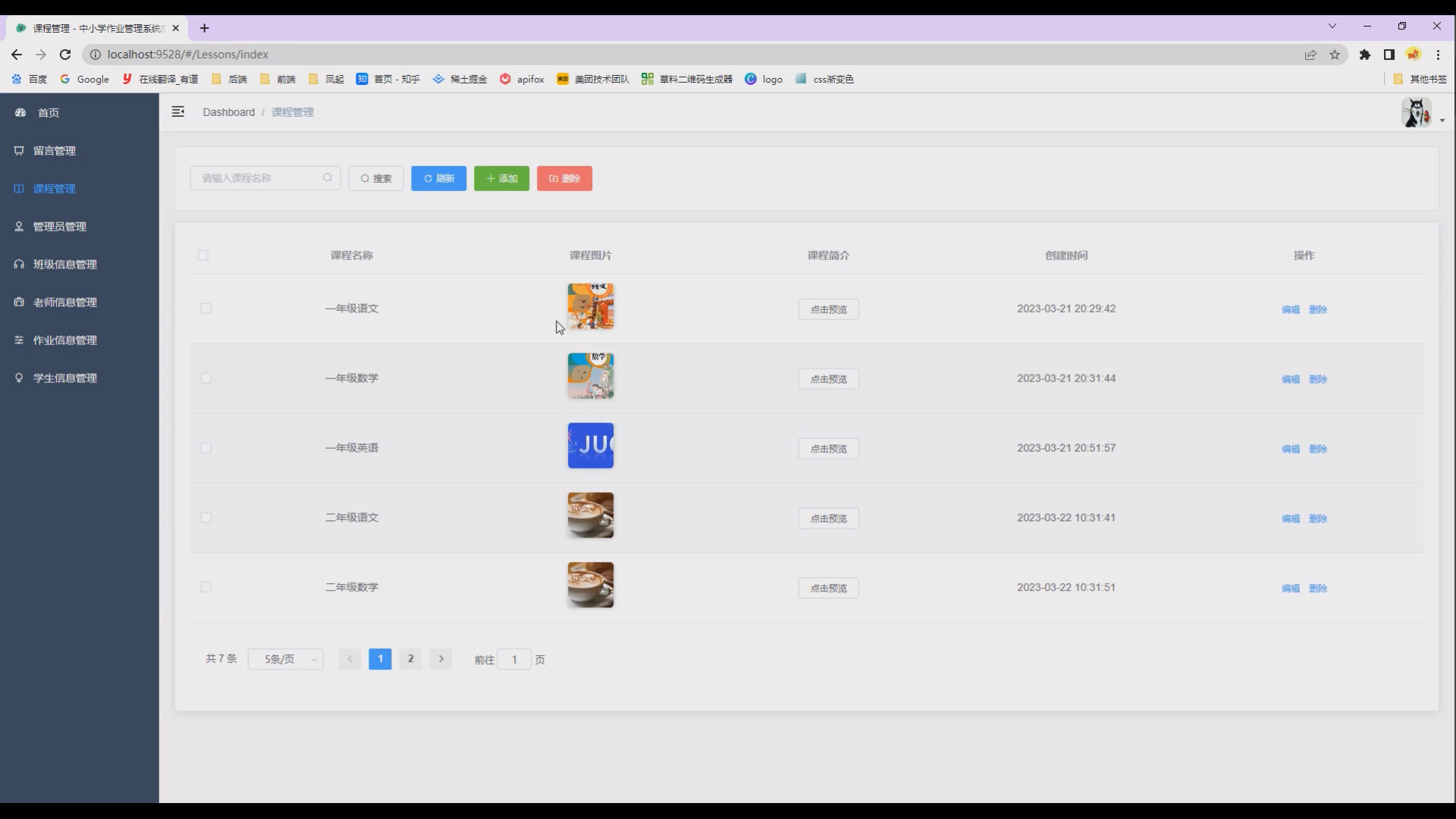Select the 一年级语文 row checkbox
Viewport: 1456px width, 819px height.
(206, 309)
